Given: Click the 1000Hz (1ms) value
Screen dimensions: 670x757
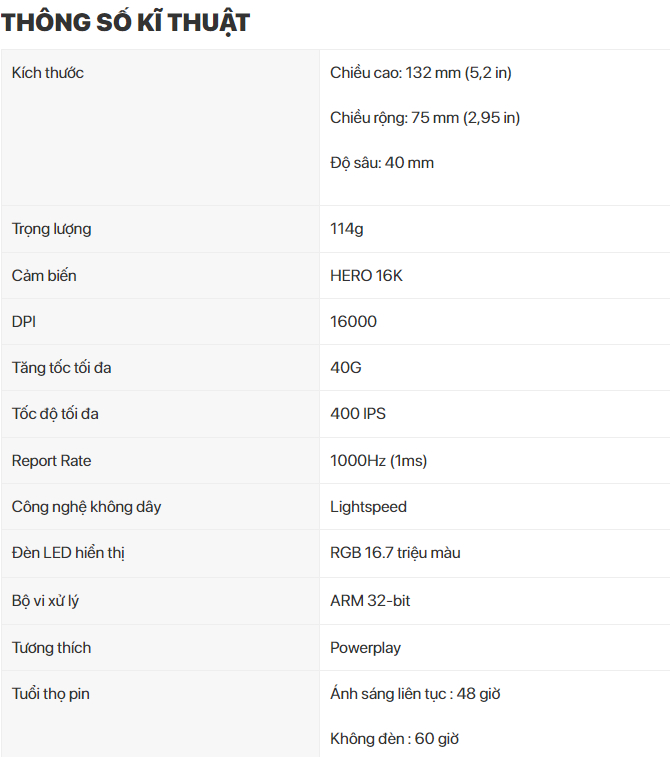Looking at the screenshot, I should click(x=378, y=461).
